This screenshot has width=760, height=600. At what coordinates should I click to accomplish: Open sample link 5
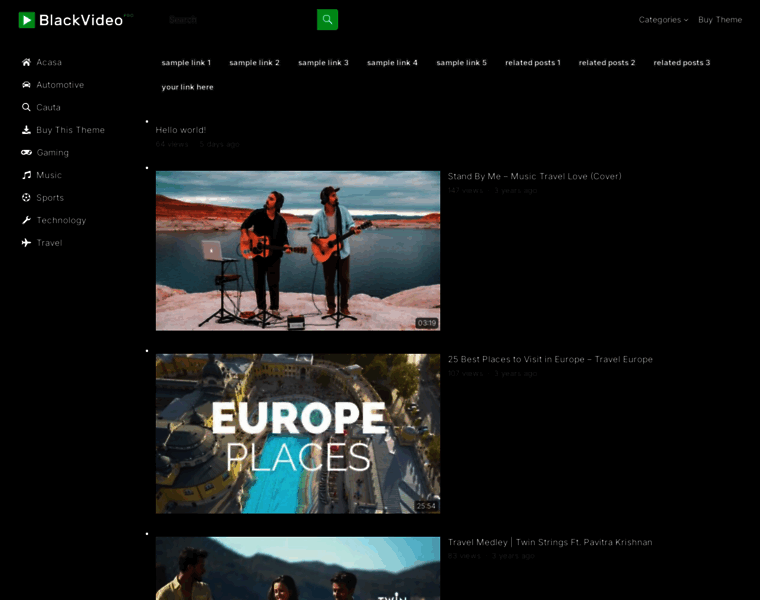[x=461, y=63]
